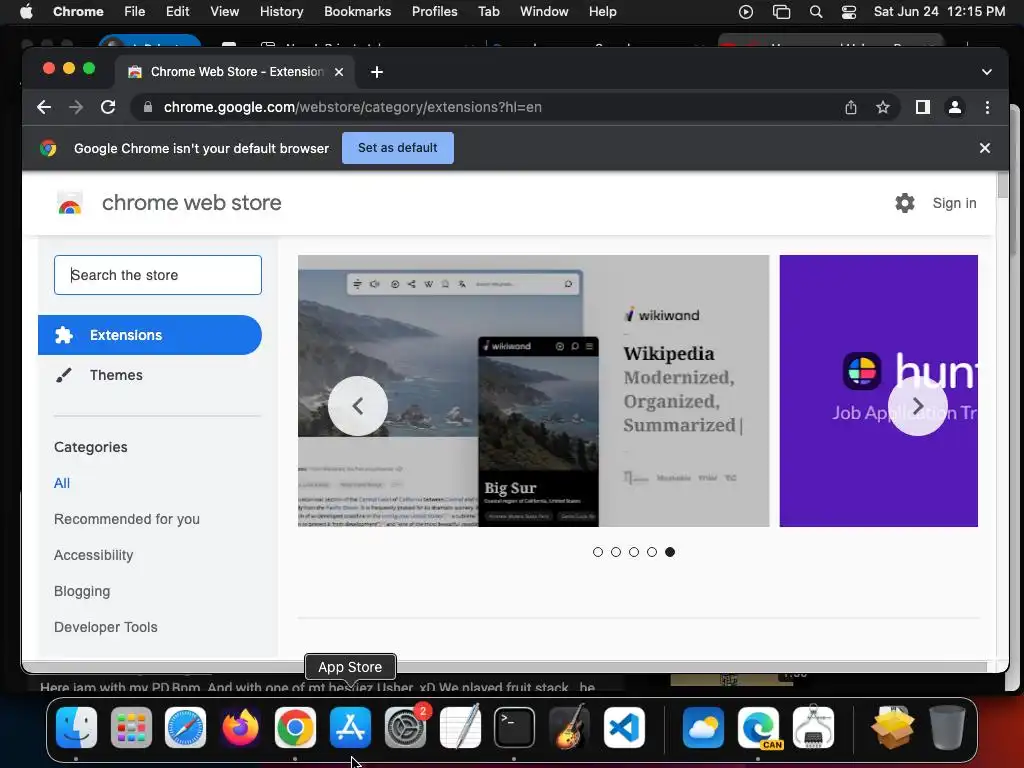
Task: Open web store settings gear
Action: click(x=904, y=203)
